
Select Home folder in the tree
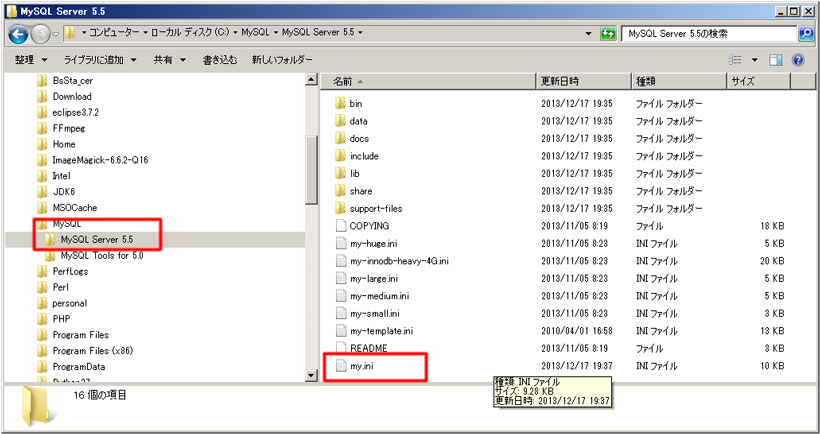click(x=64, y=144)
